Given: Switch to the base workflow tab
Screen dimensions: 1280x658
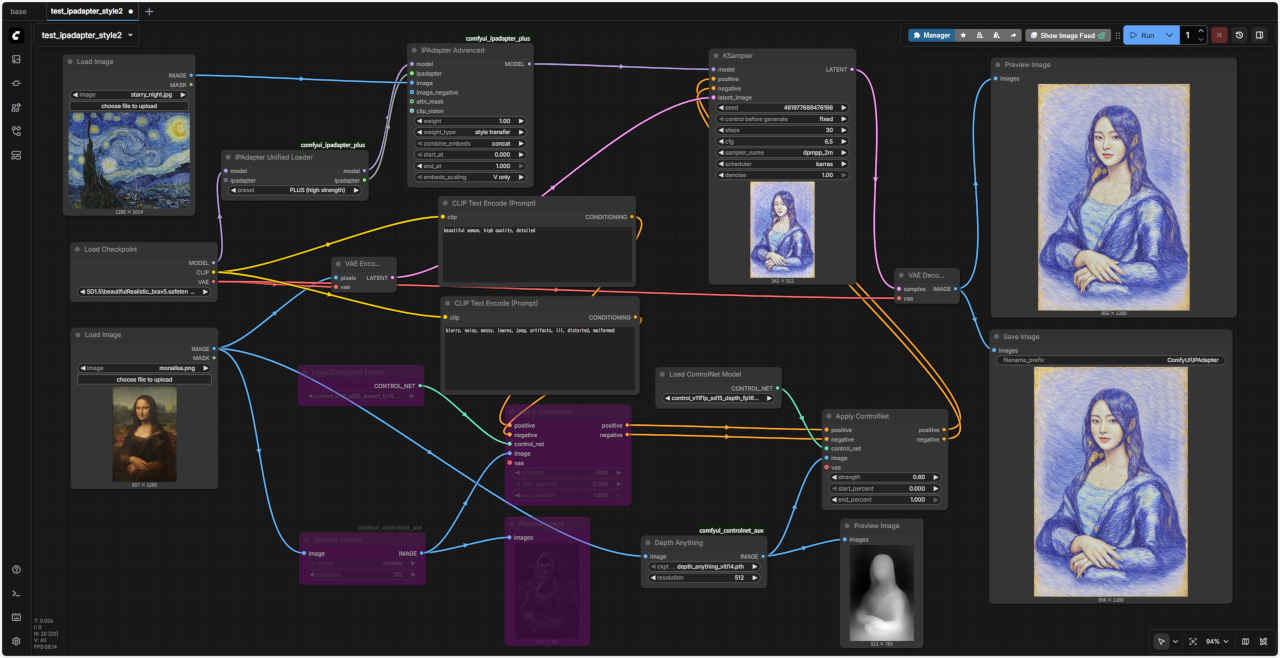Looking at the screenshot, I should coord(19,11).
